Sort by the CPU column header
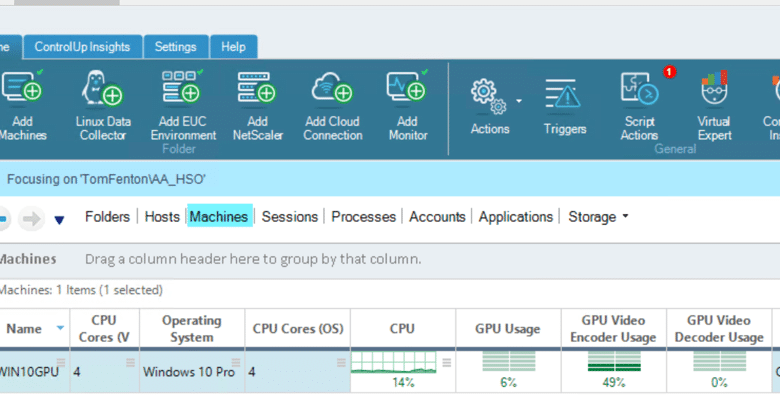Image resolution: width=780 pixels, height=404 pixels. coord(402,328)
